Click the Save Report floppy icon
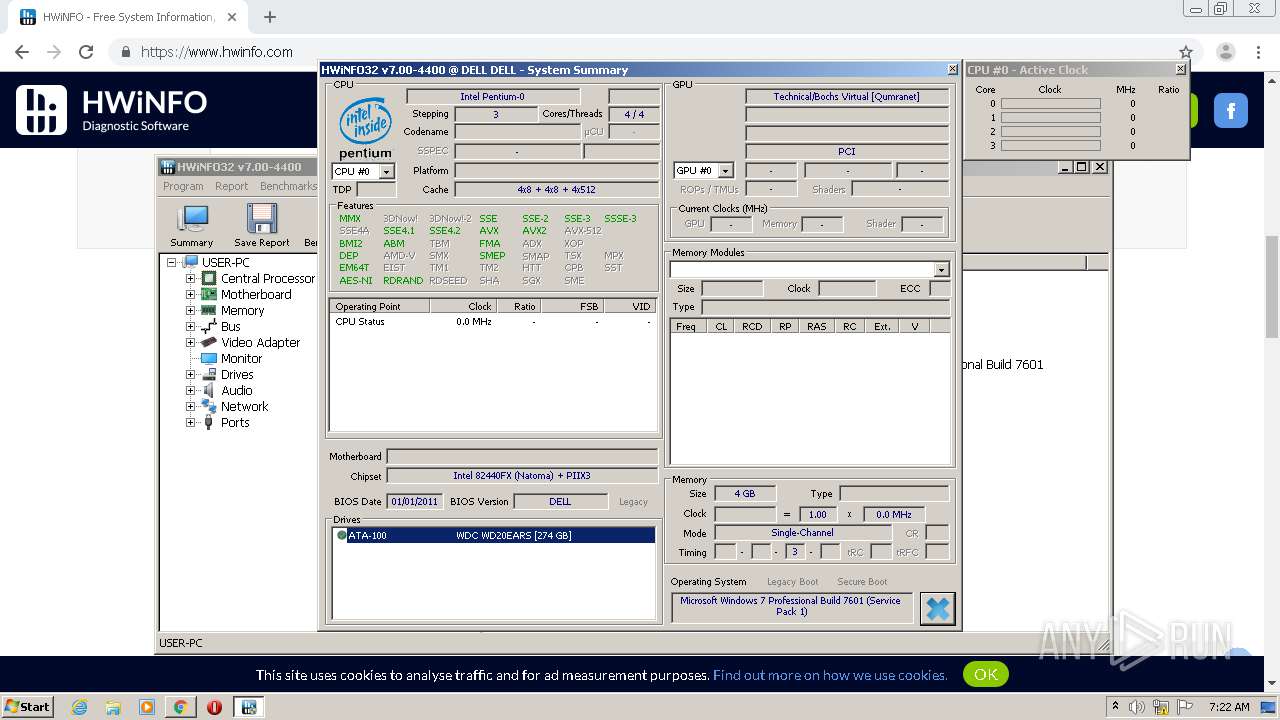The height and width of the screenshot is (720, 1280). pyautogui.click(x=261, y=225)
